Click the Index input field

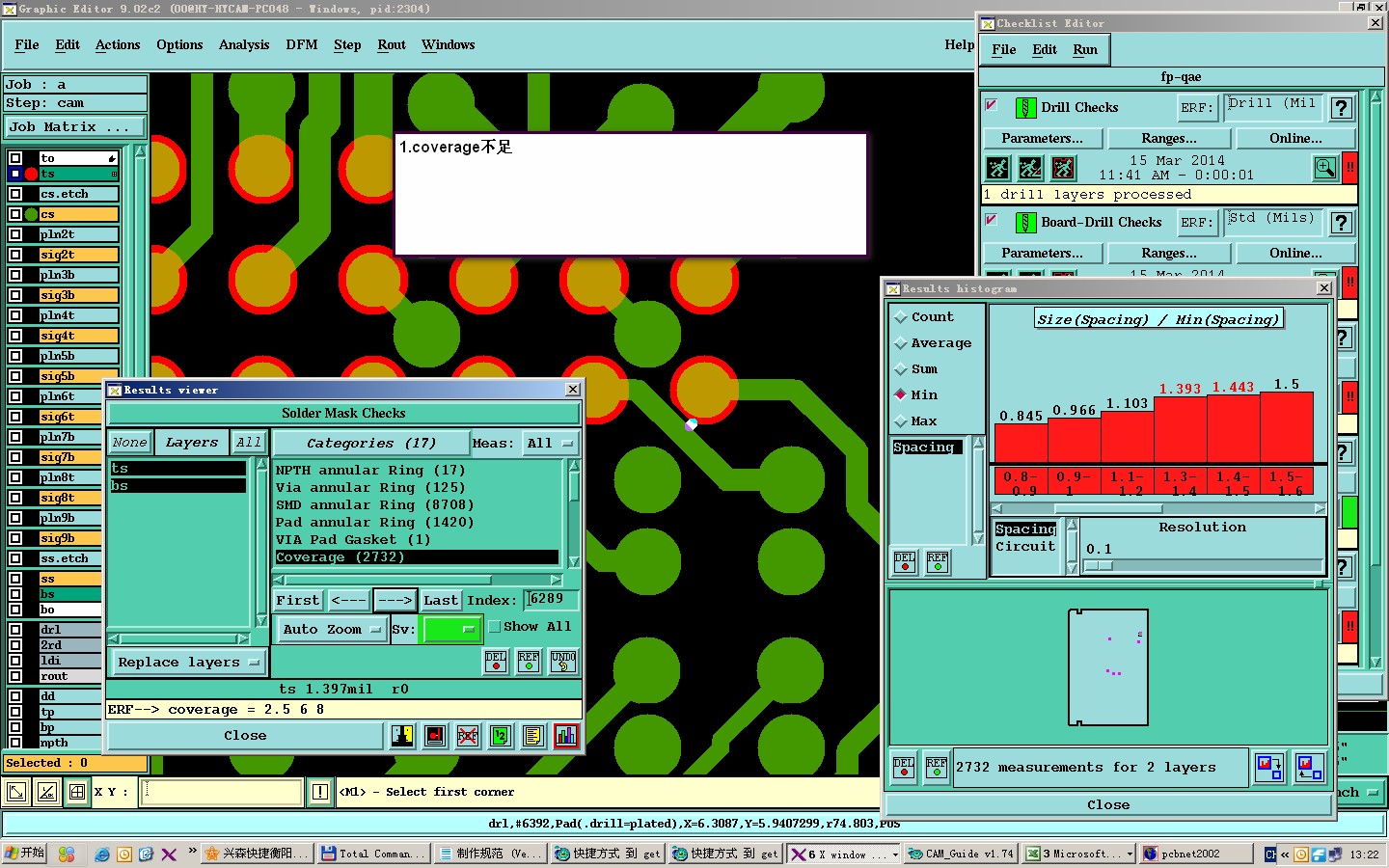(x=551, y=600)
